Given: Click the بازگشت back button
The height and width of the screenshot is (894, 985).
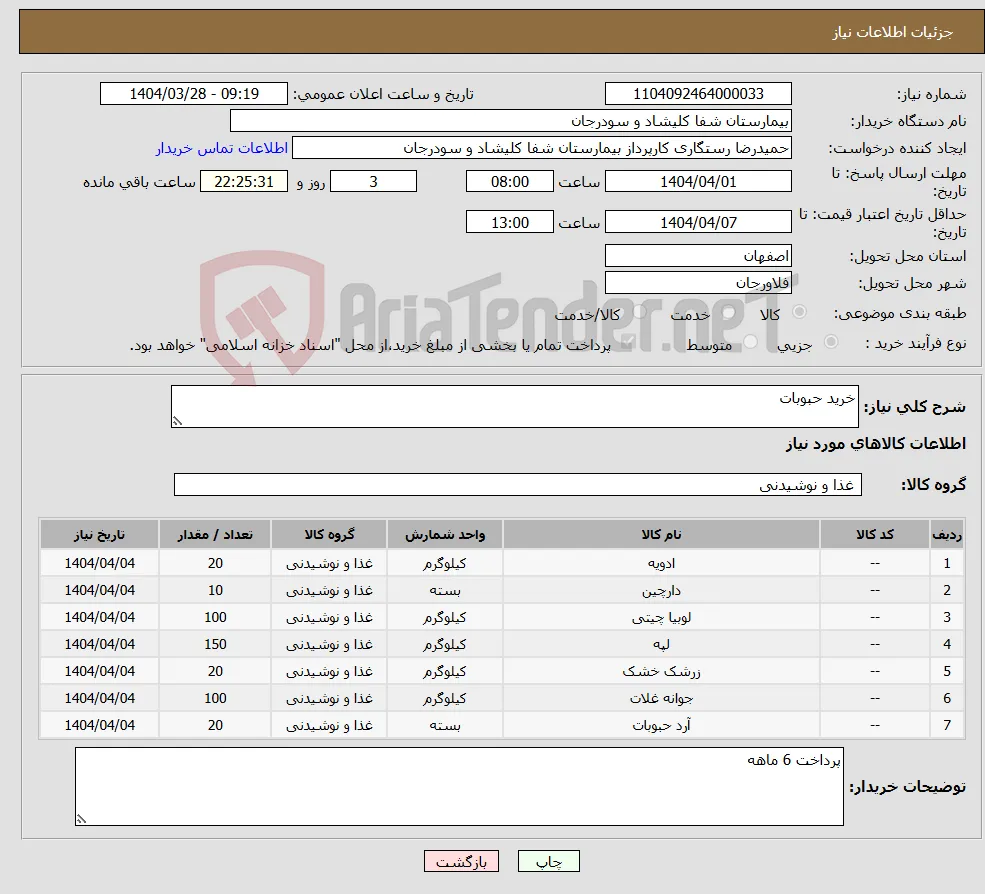Looking at the screenshot, I should pos(461,861).
